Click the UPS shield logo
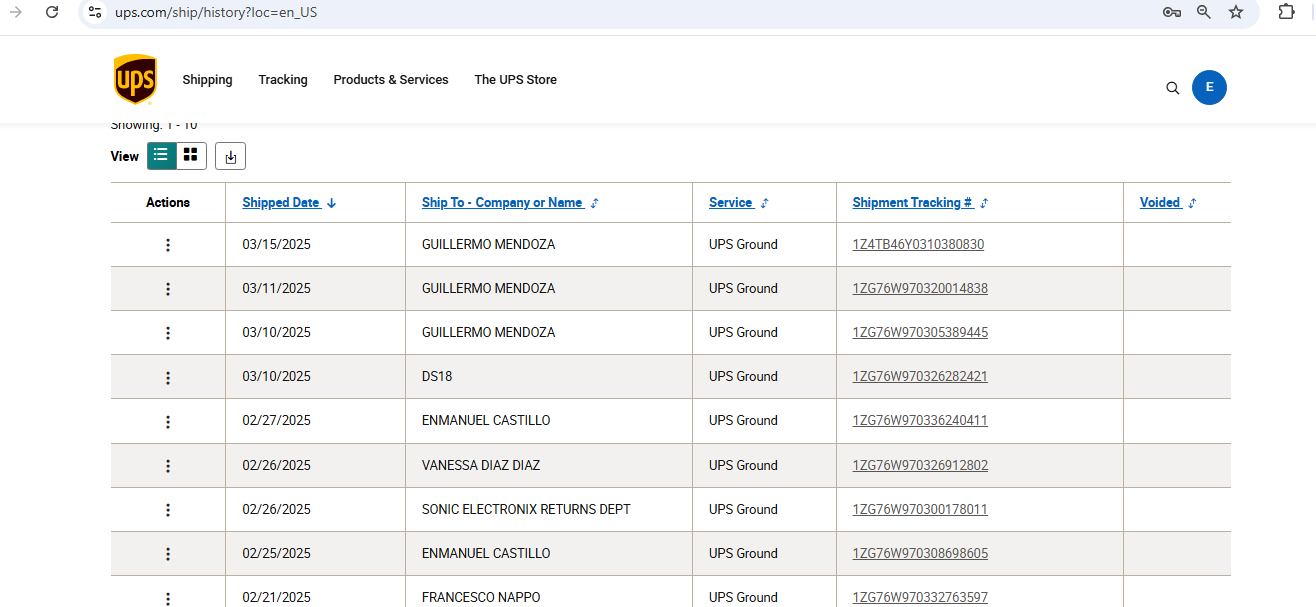Viewport: 1316px width, 607px height. click(135, 80)
